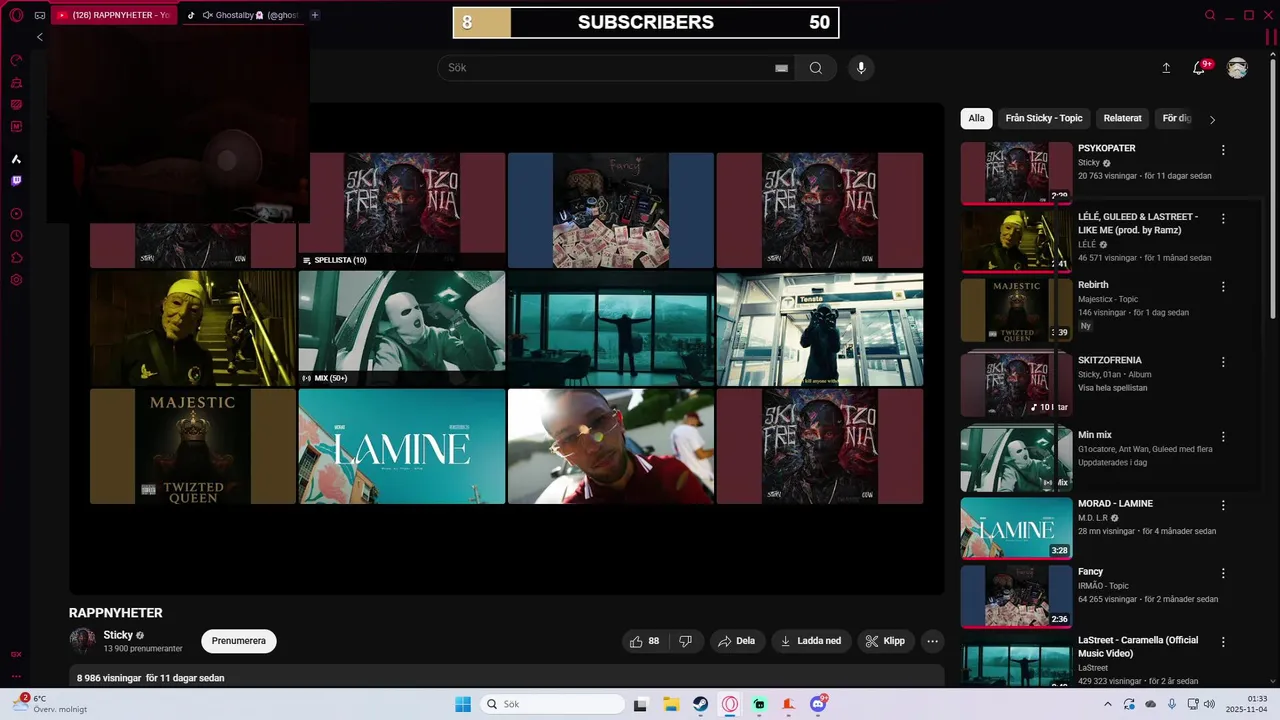Open GX Corner gamepad icon in tab bar

[x=40, y=15]
